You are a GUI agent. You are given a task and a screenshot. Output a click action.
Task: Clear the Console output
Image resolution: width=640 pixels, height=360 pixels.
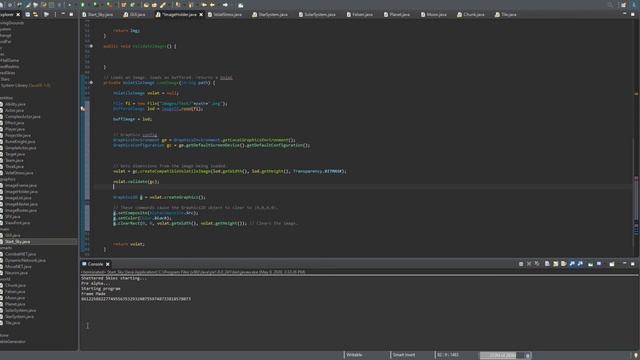547,264
